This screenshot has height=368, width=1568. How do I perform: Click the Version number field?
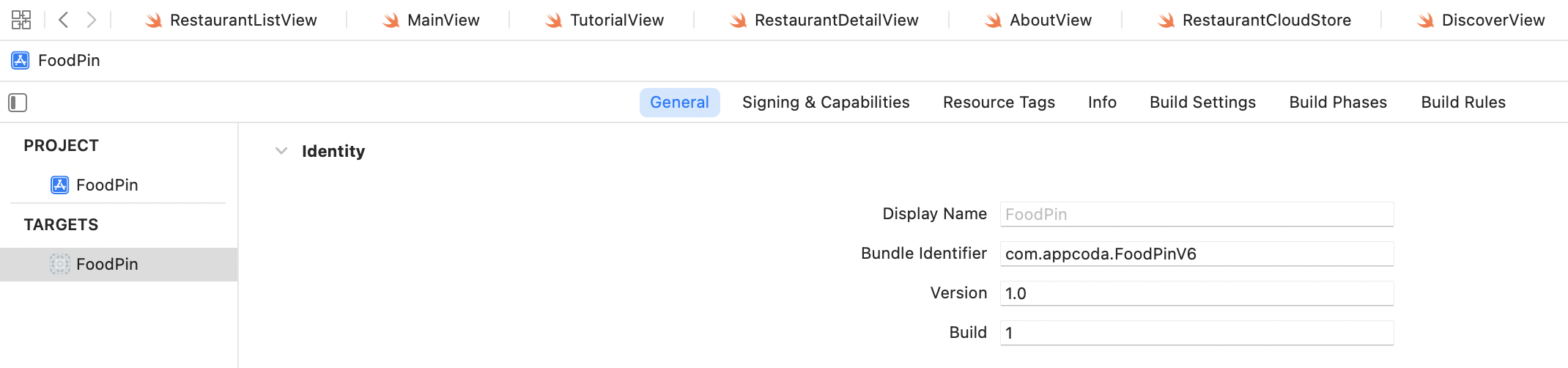[1196, 293]
